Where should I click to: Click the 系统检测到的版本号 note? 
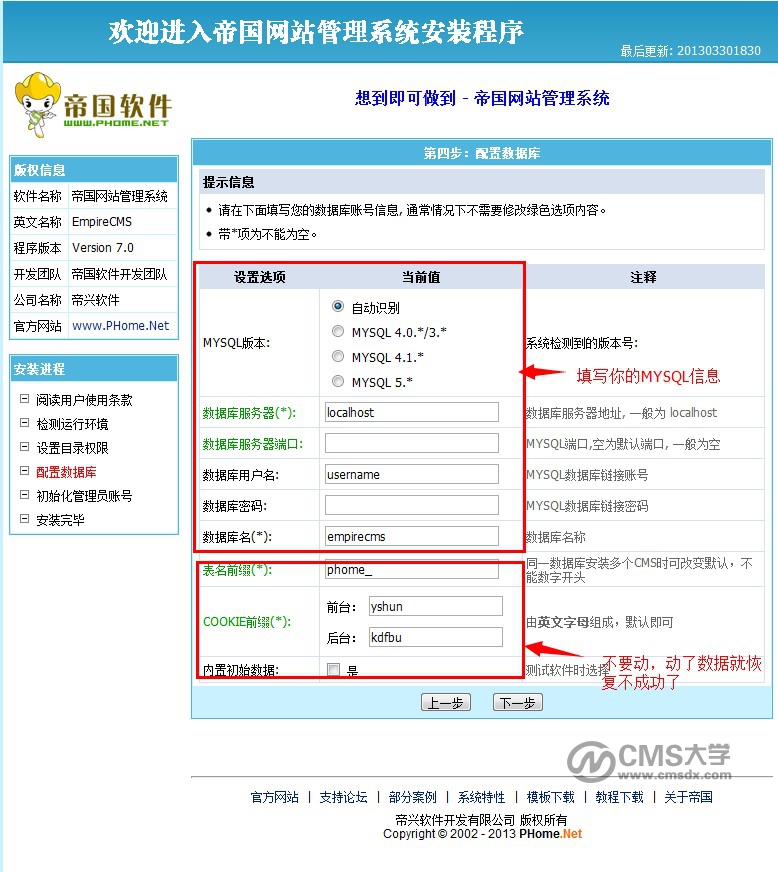click(582, 343)
